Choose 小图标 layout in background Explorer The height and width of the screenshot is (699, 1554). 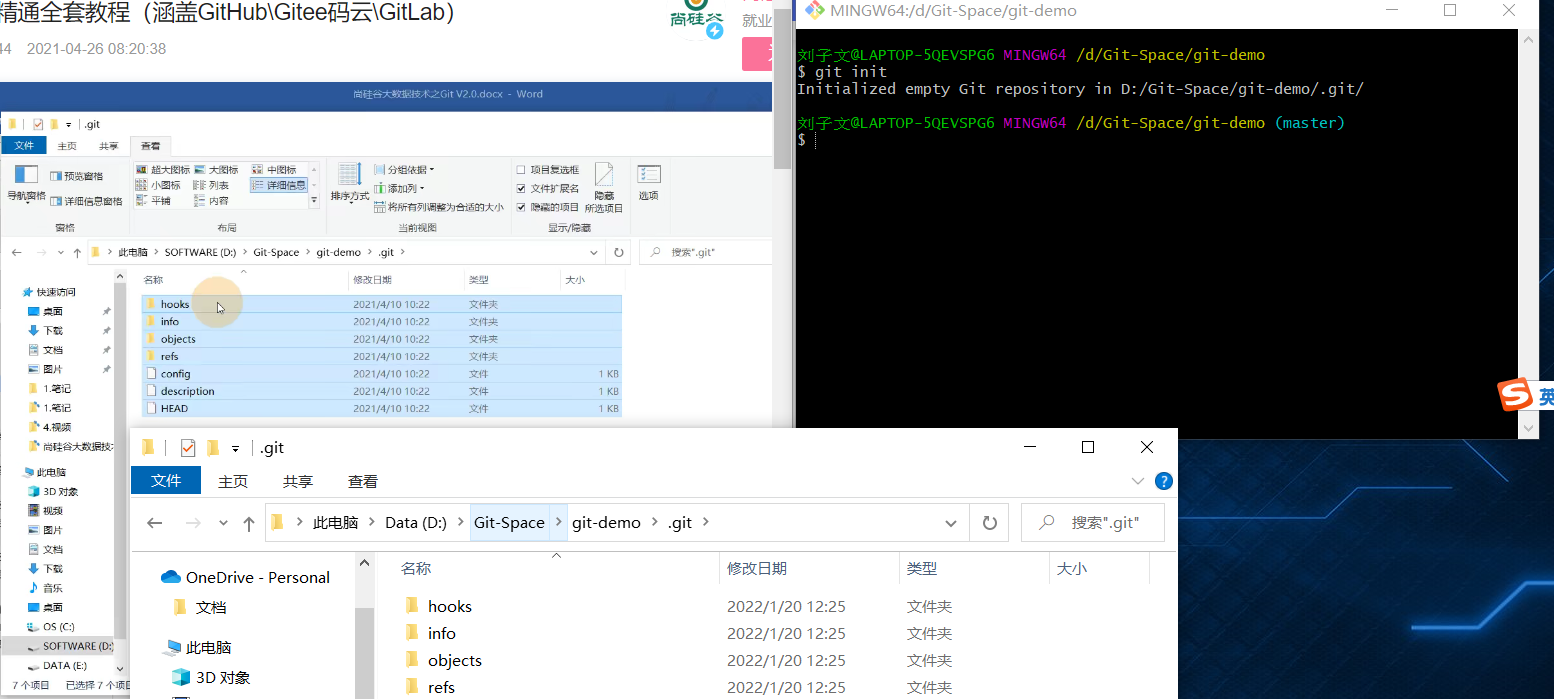[159, 185]
